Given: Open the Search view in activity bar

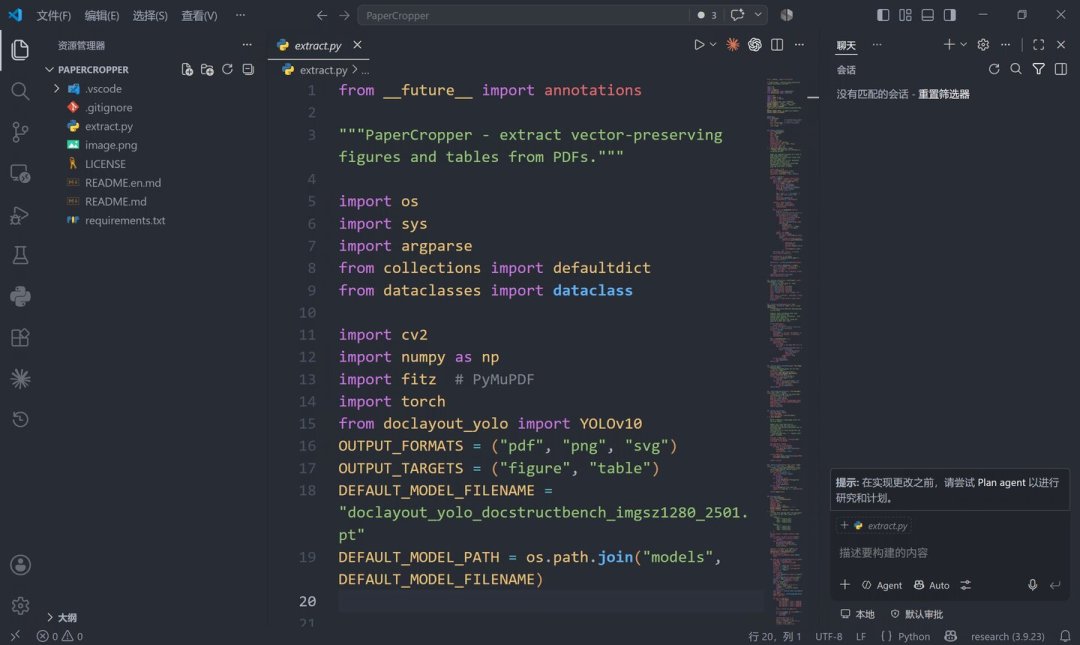Looking at the screenshot, I should coord(20,91).
